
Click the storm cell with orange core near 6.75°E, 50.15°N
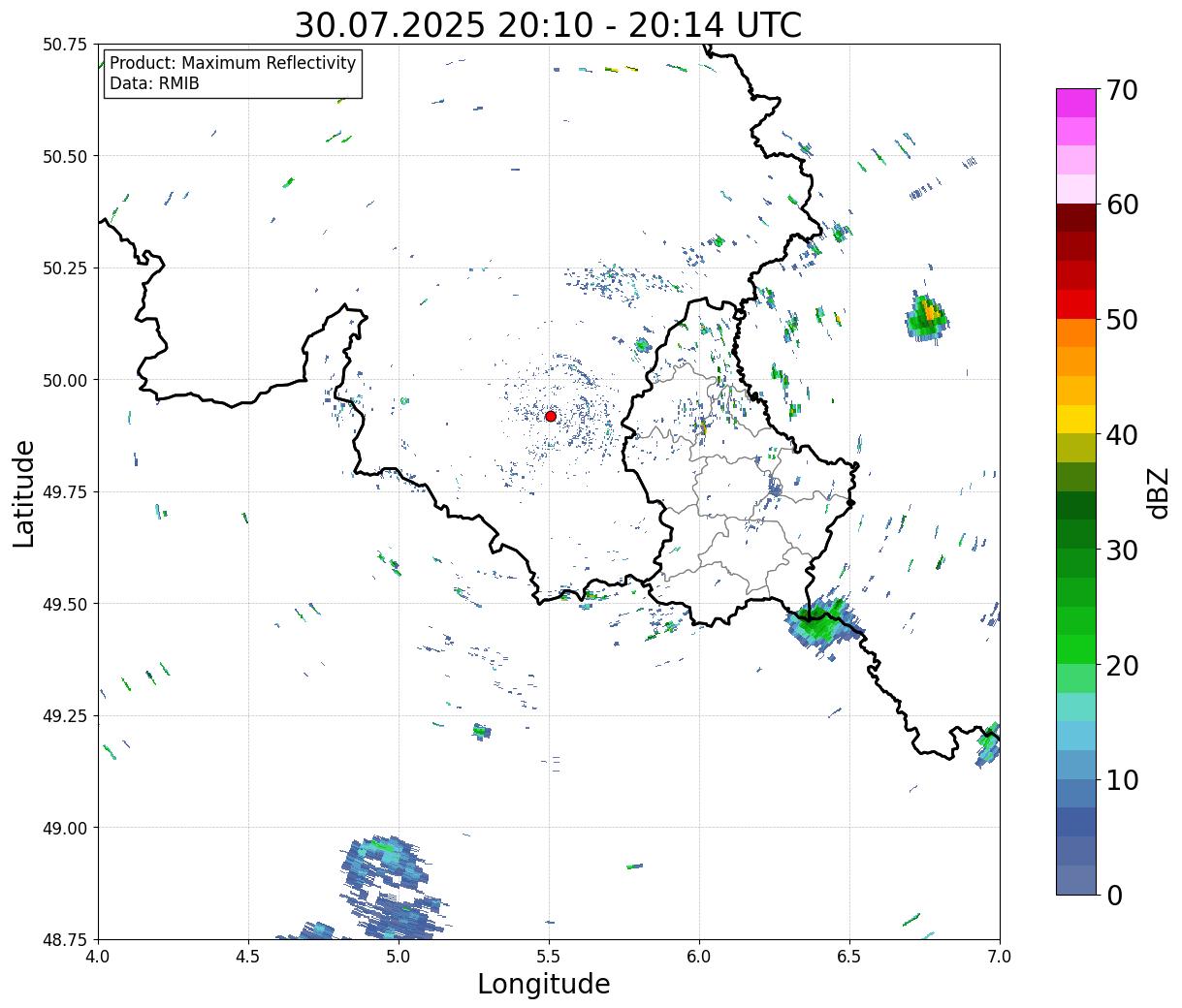click(x=927, y=317)
